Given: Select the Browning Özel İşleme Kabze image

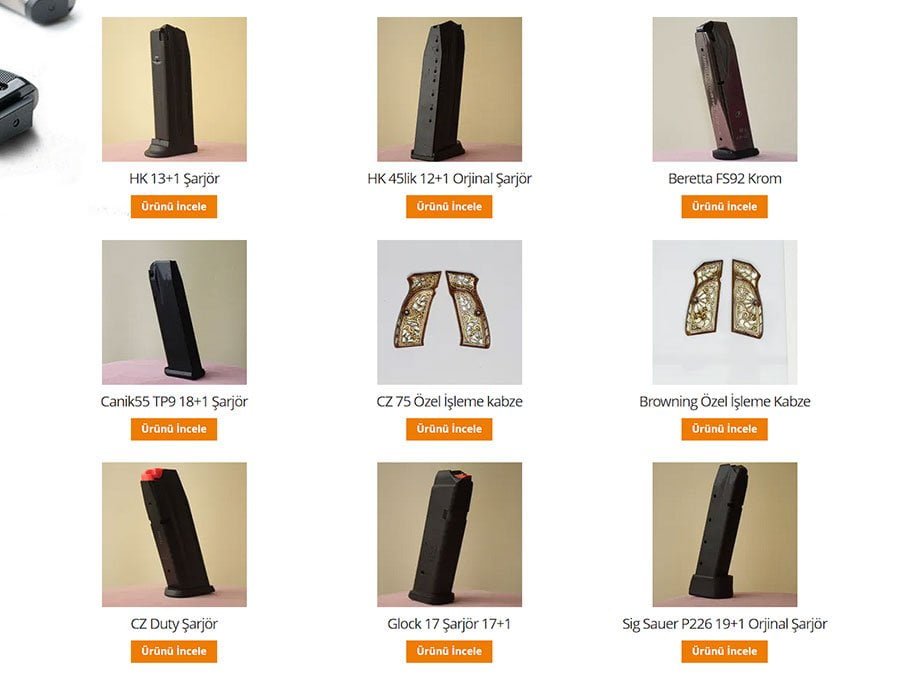Looking at the screenshot, I should click(x=725, y=312).
